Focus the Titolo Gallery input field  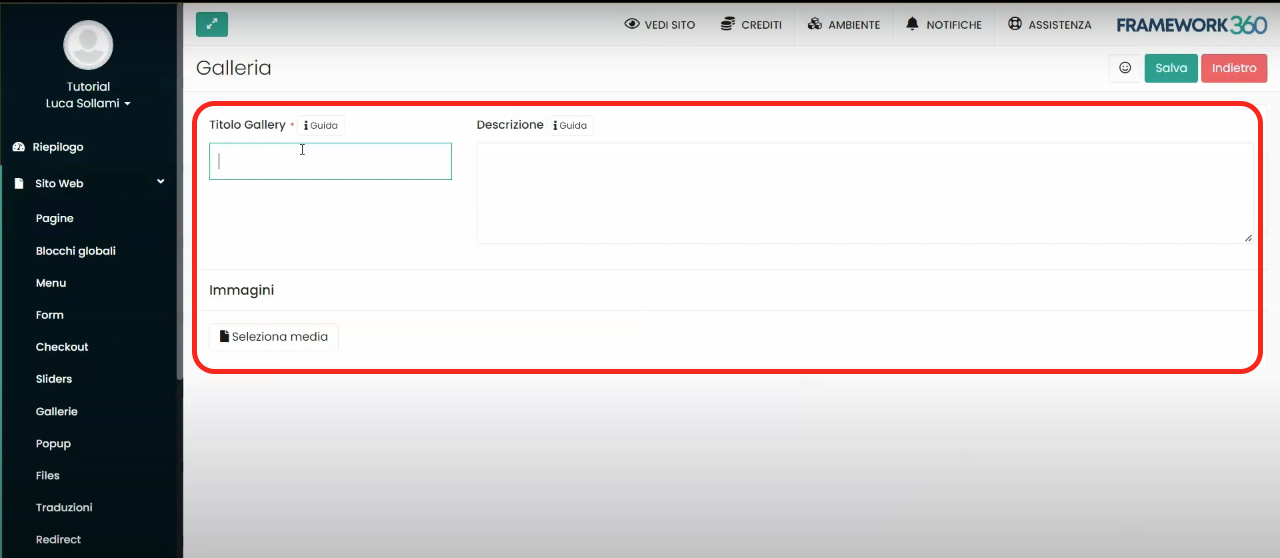tap(330, 161)
